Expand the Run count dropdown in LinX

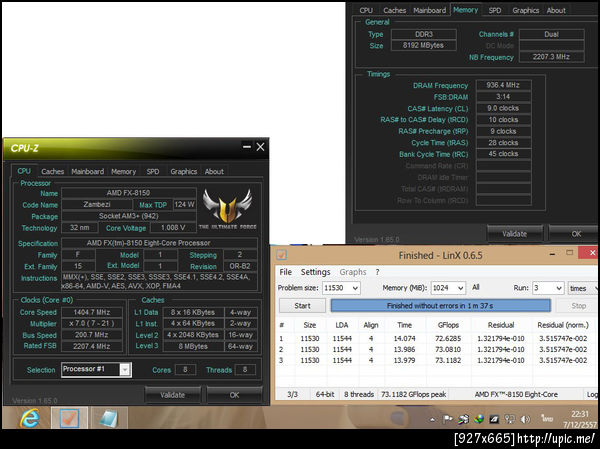coord(559,288)
